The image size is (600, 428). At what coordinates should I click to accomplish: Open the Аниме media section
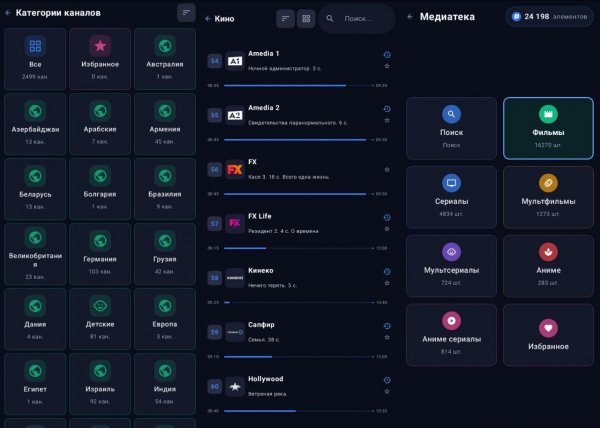point(548,266)
